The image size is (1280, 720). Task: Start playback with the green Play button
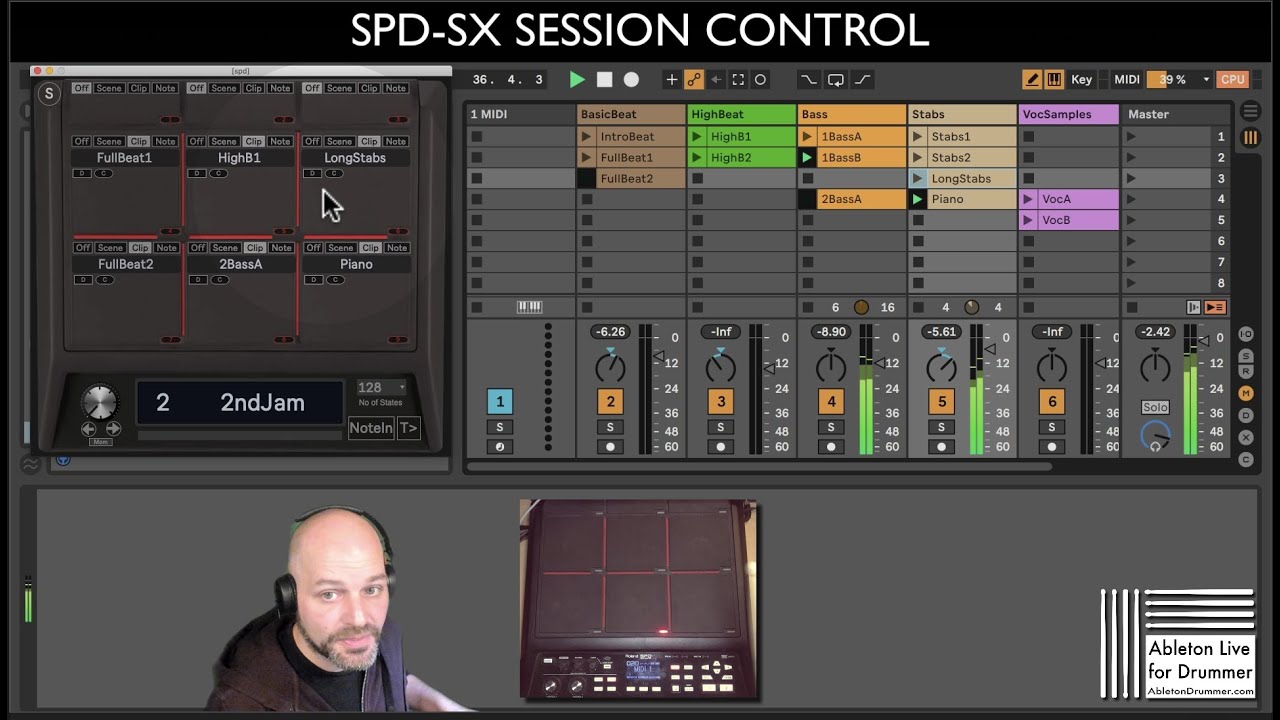coord(577,79)
